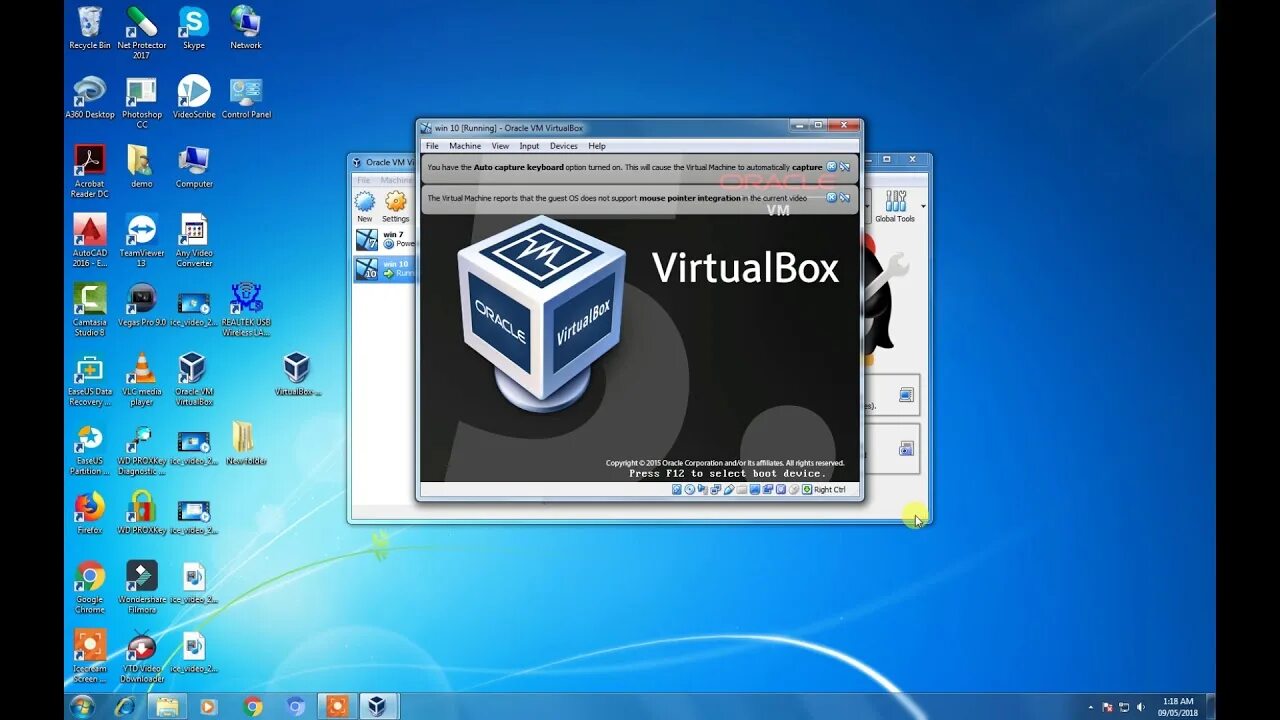Screen dimensions: 1280x720
Task: Open the File menu in VirtualBox Manager window
Action: [364, 180]
